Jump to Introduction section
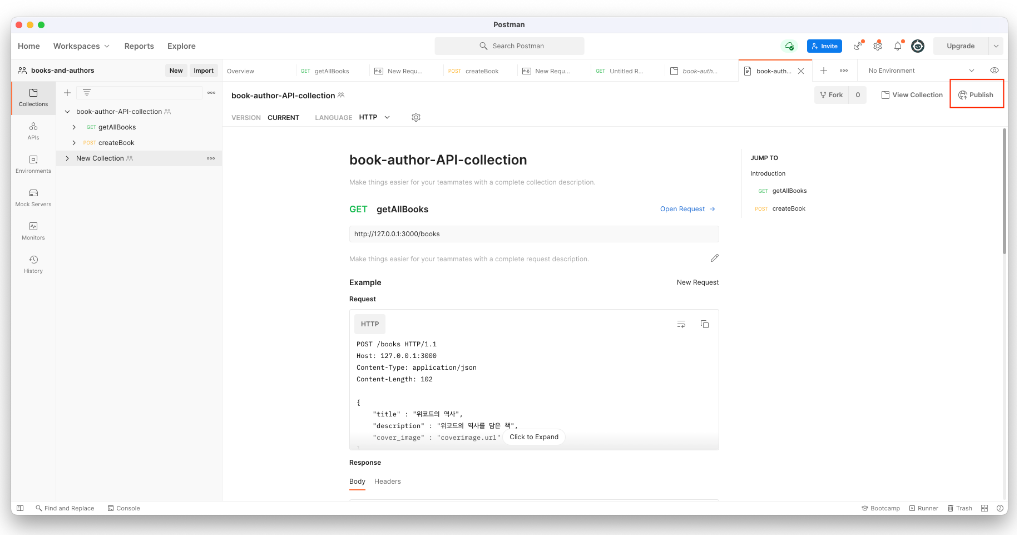Image resolution: width=1017 pixels, height=535 pixels. point(768,174)
